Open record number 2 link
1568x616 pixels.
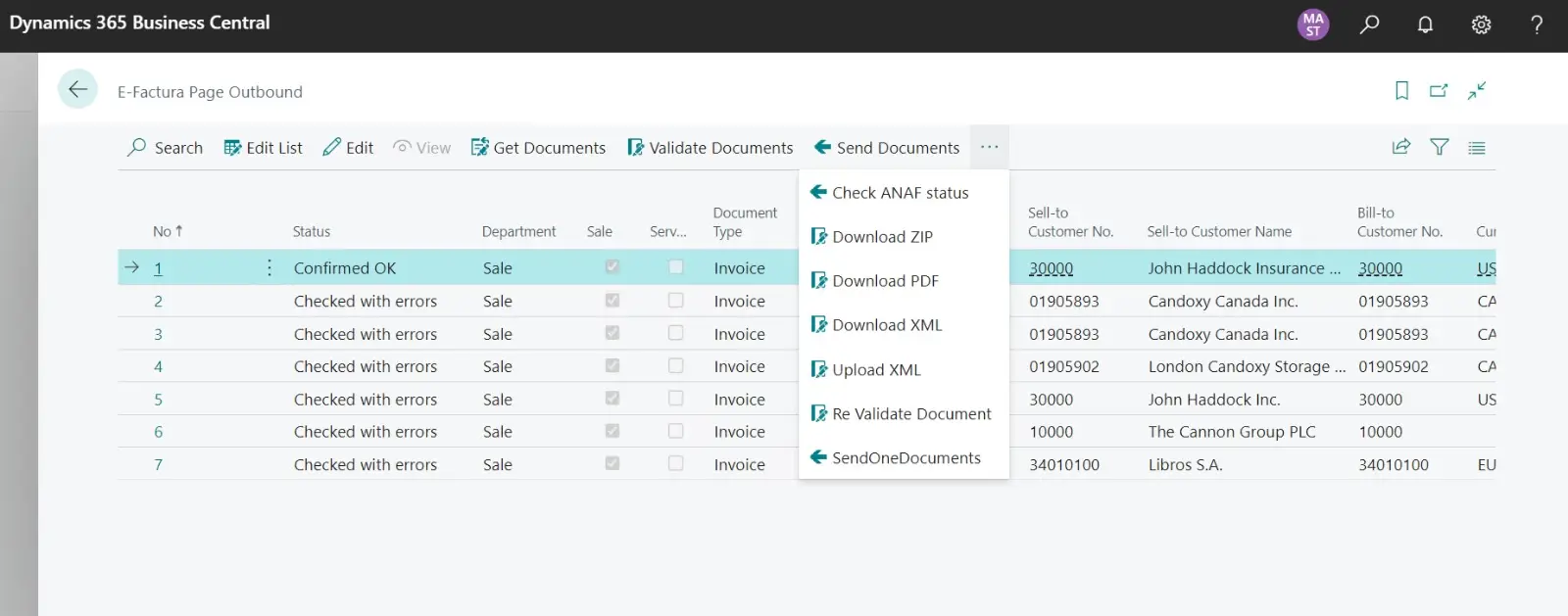point(158,302)
